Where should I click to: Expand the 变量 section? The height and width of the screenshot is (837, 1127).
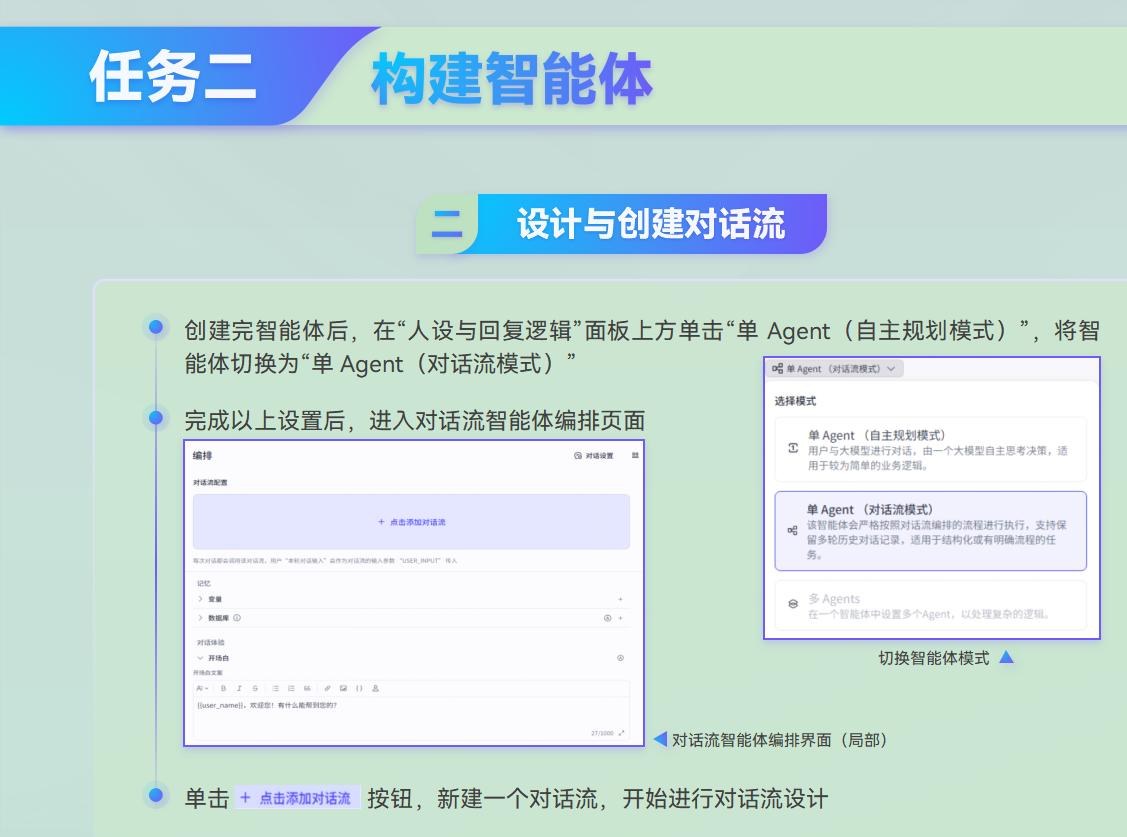coord(201,598)
